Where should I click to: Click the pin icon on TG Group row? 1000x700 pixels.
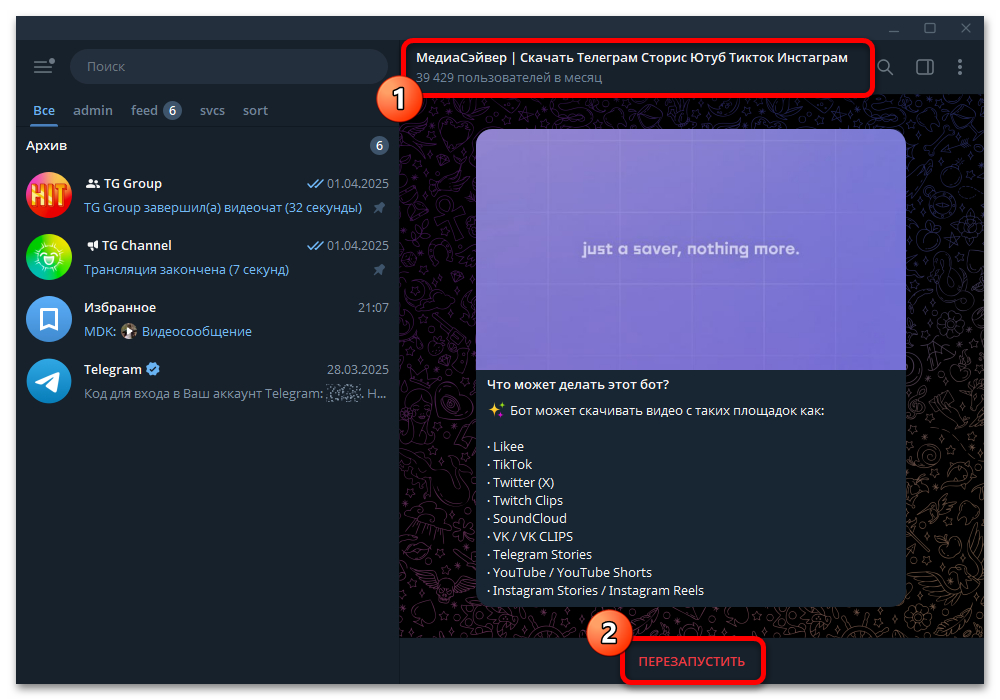coord(379,208)
